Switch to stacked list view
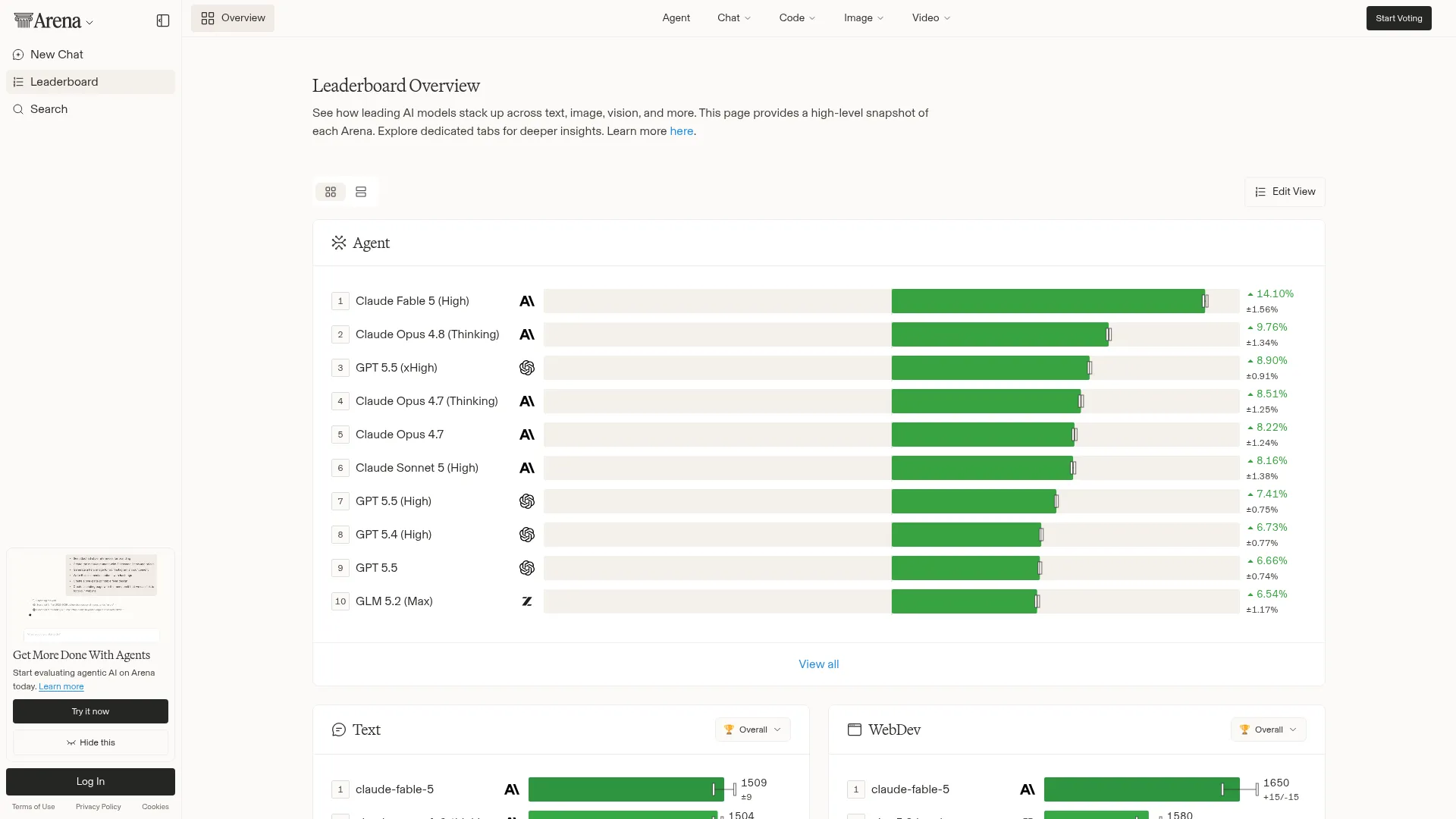 (361, 192)
